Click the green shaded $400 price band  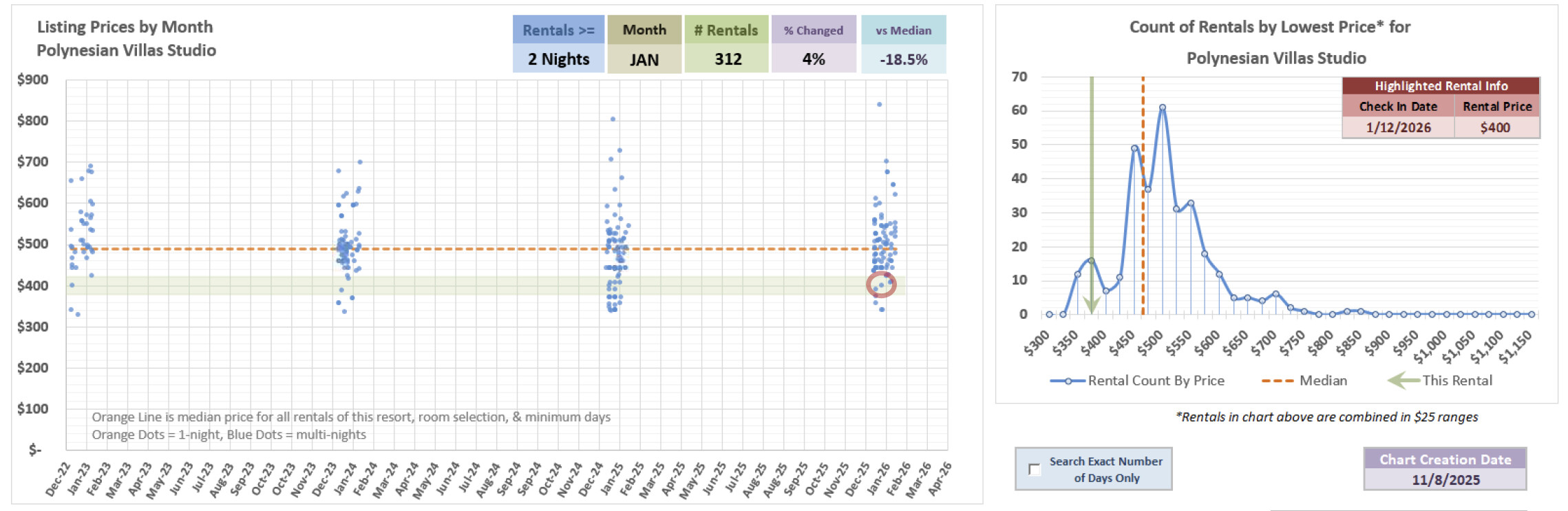482,285
